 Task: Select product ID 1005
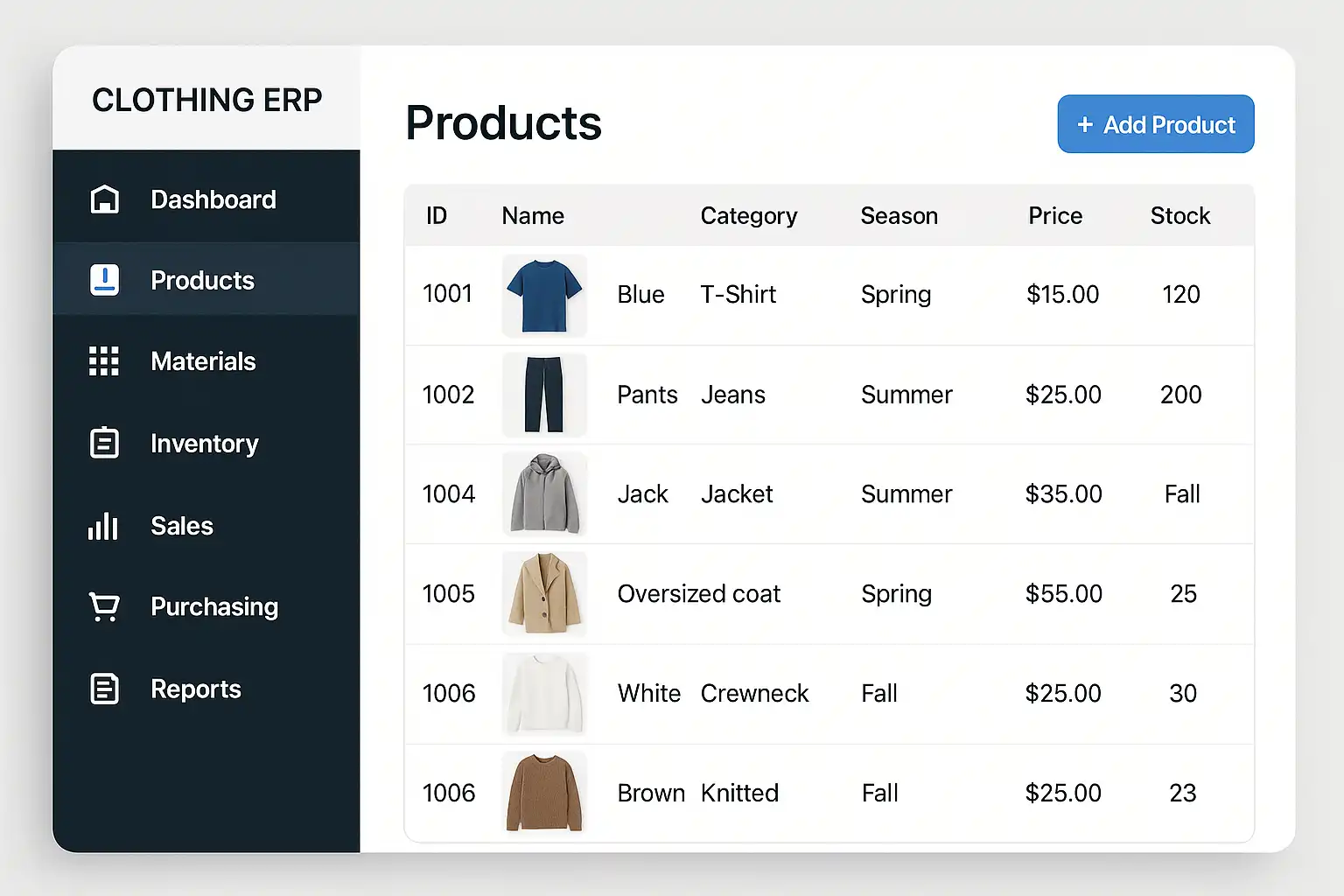(449, 593)
